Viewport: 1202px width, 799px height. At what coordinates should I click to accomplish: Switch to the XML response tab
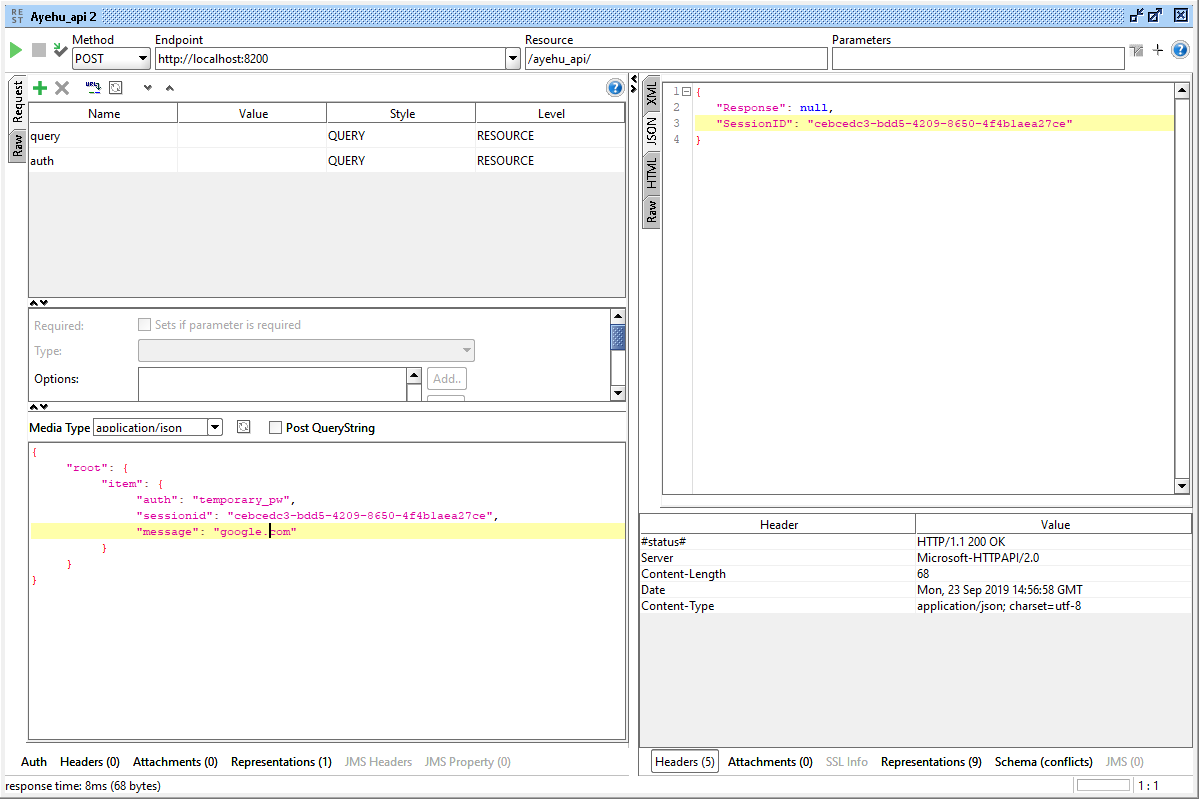tap(652, 96)
